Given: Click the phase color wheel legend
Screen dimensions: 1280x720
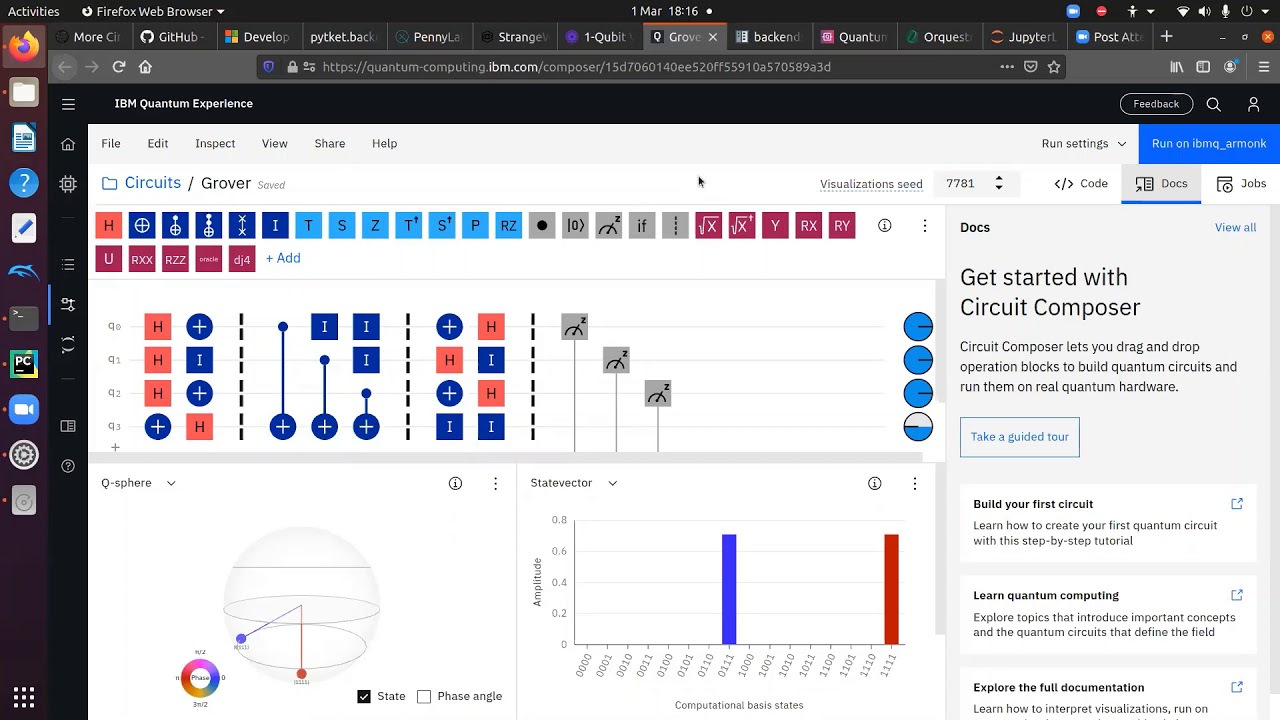Looking at the screenshot, I should [x=200, y=678].
